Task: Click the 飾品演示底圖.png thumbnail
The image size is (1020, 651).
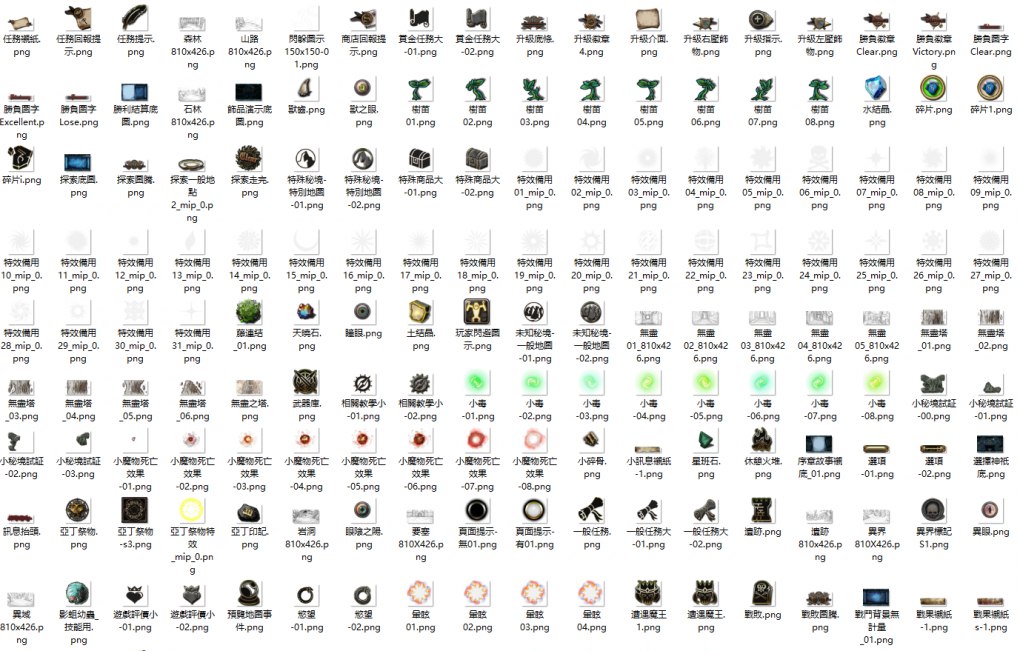Action: [249, 93]
